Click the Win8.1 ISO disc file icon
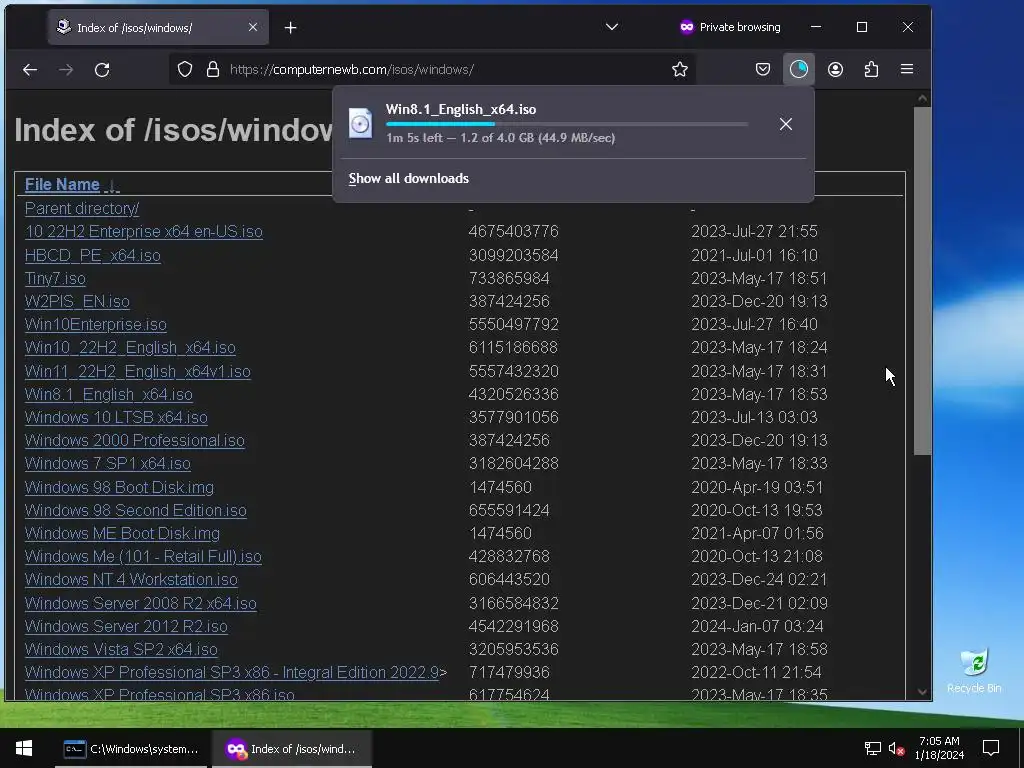 (x=360, y=123)
